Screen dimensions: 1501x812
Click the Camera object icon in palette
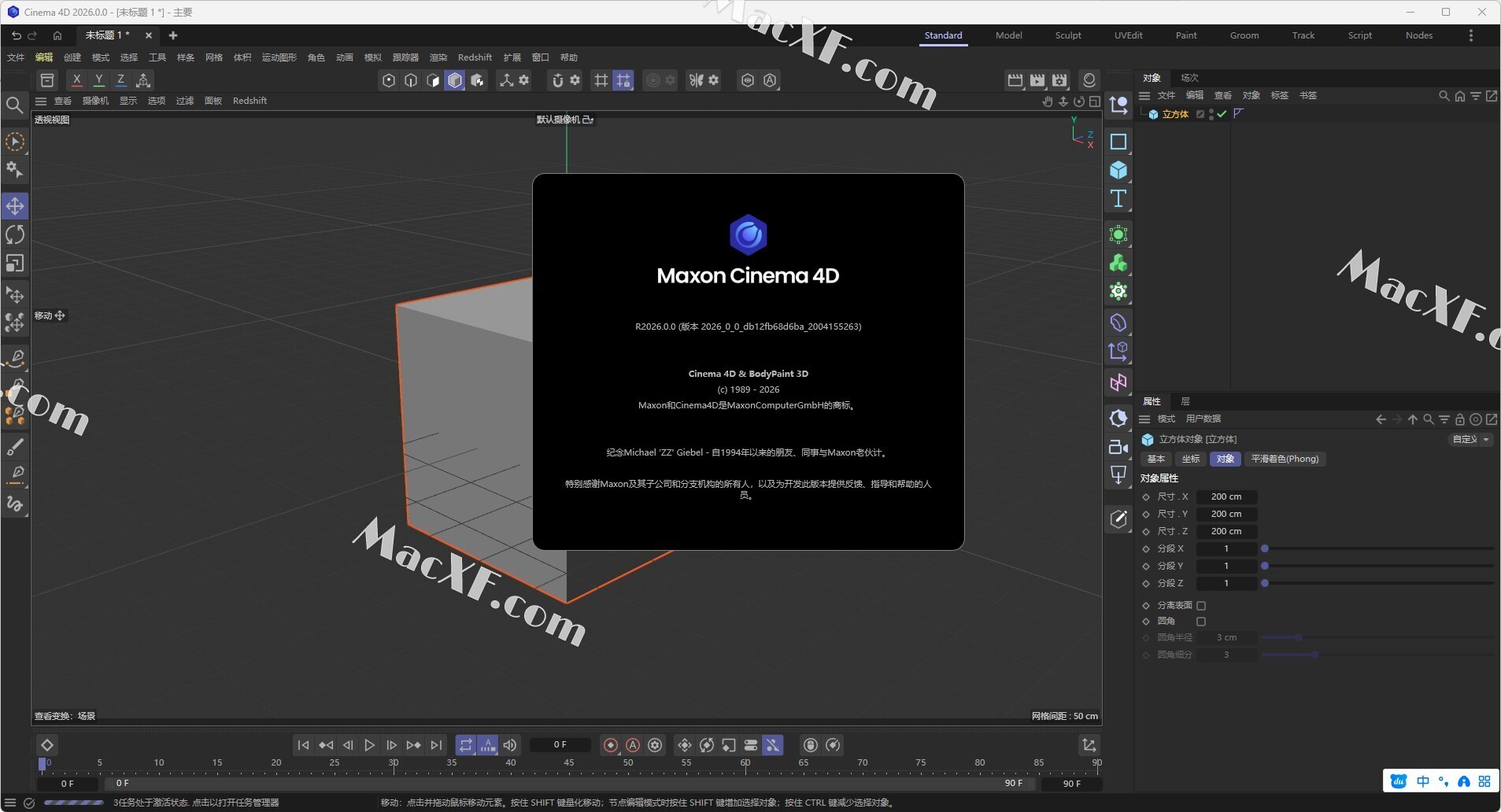tap(1118, 447)
